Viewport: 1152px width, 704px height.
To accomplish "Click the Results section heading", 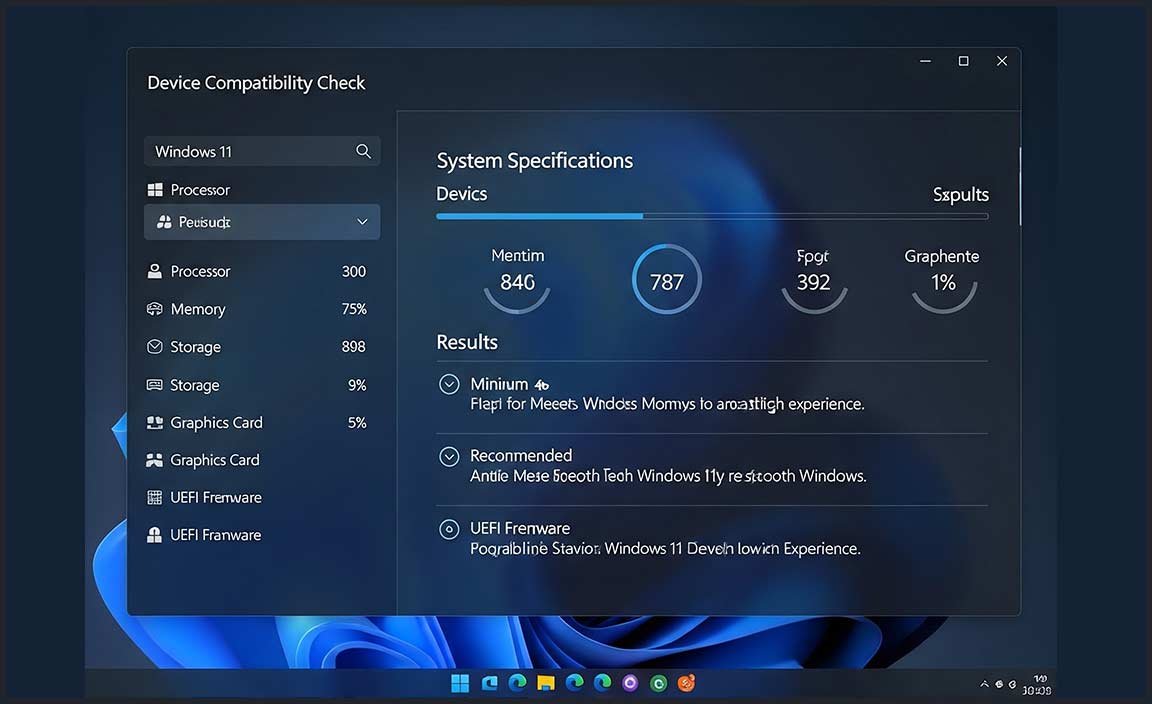I will tap(467, 342).
